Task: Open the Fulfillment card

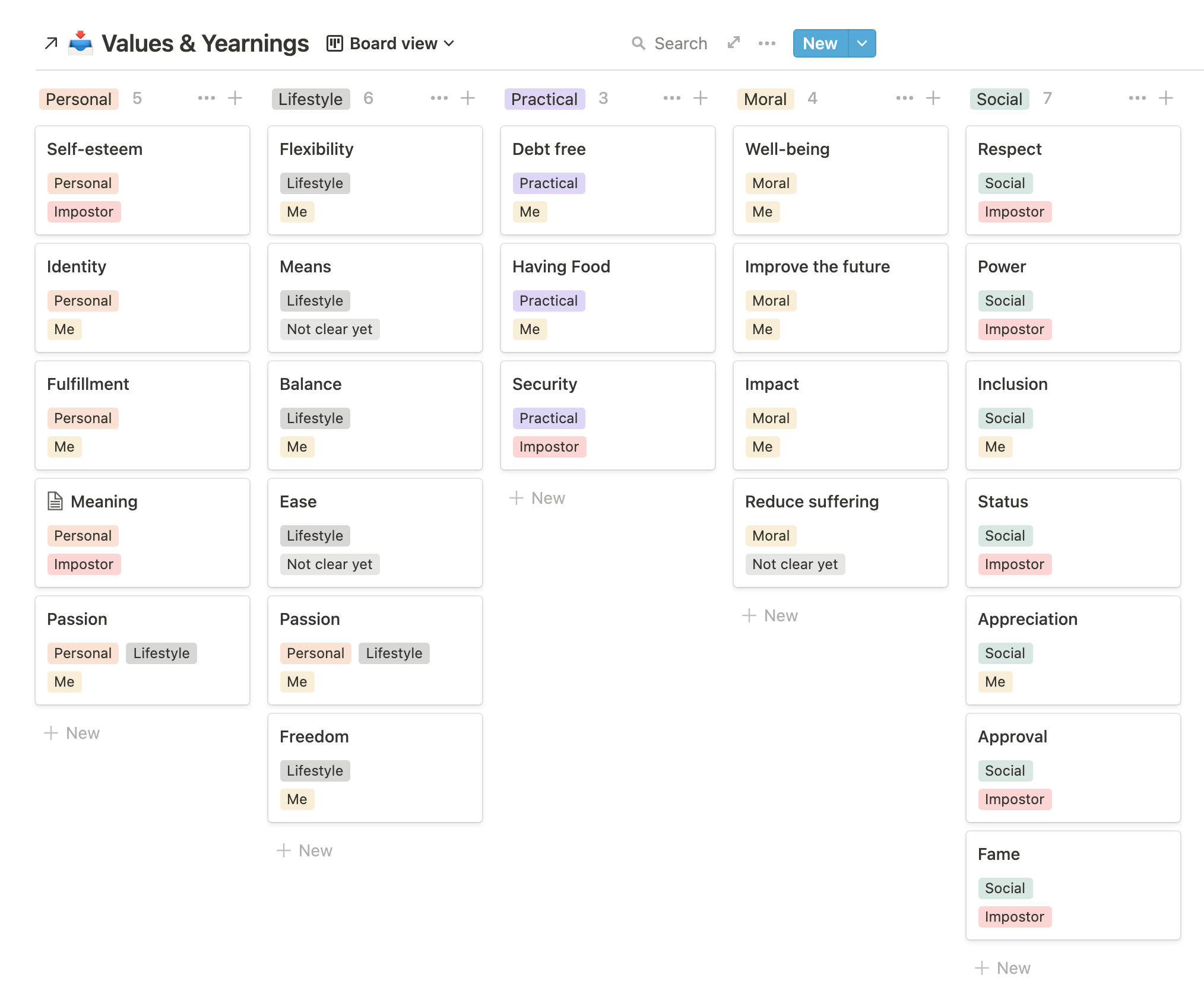Action: coord(142,415)
